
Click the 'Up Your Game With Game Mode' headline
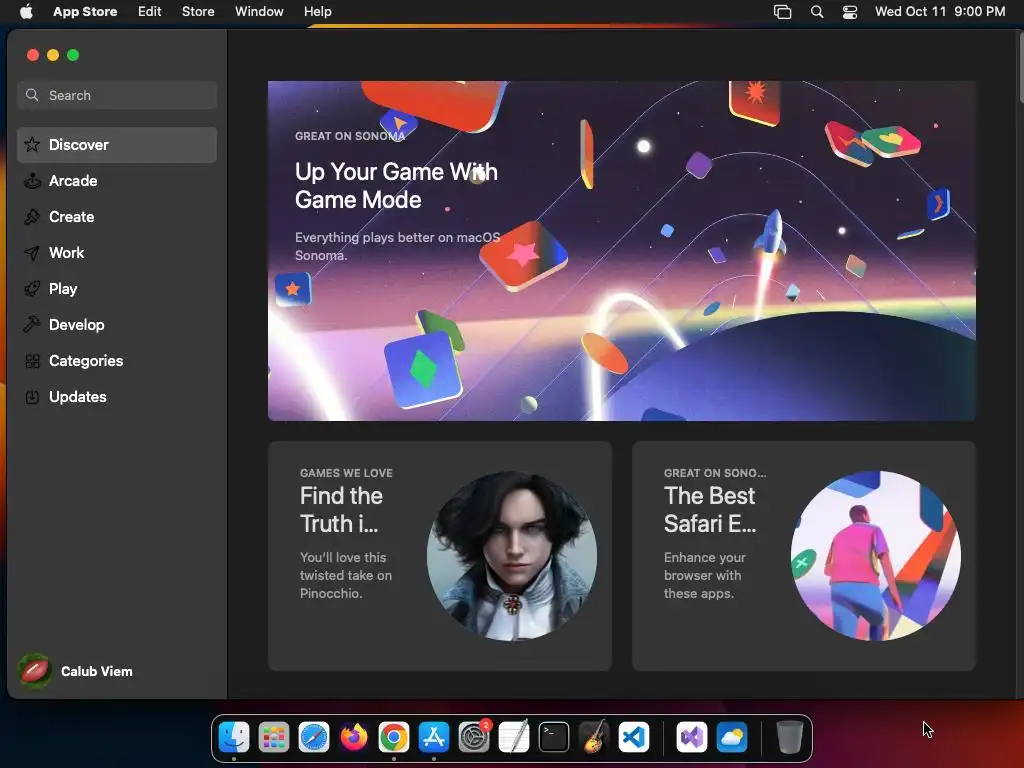coord(396,185)
